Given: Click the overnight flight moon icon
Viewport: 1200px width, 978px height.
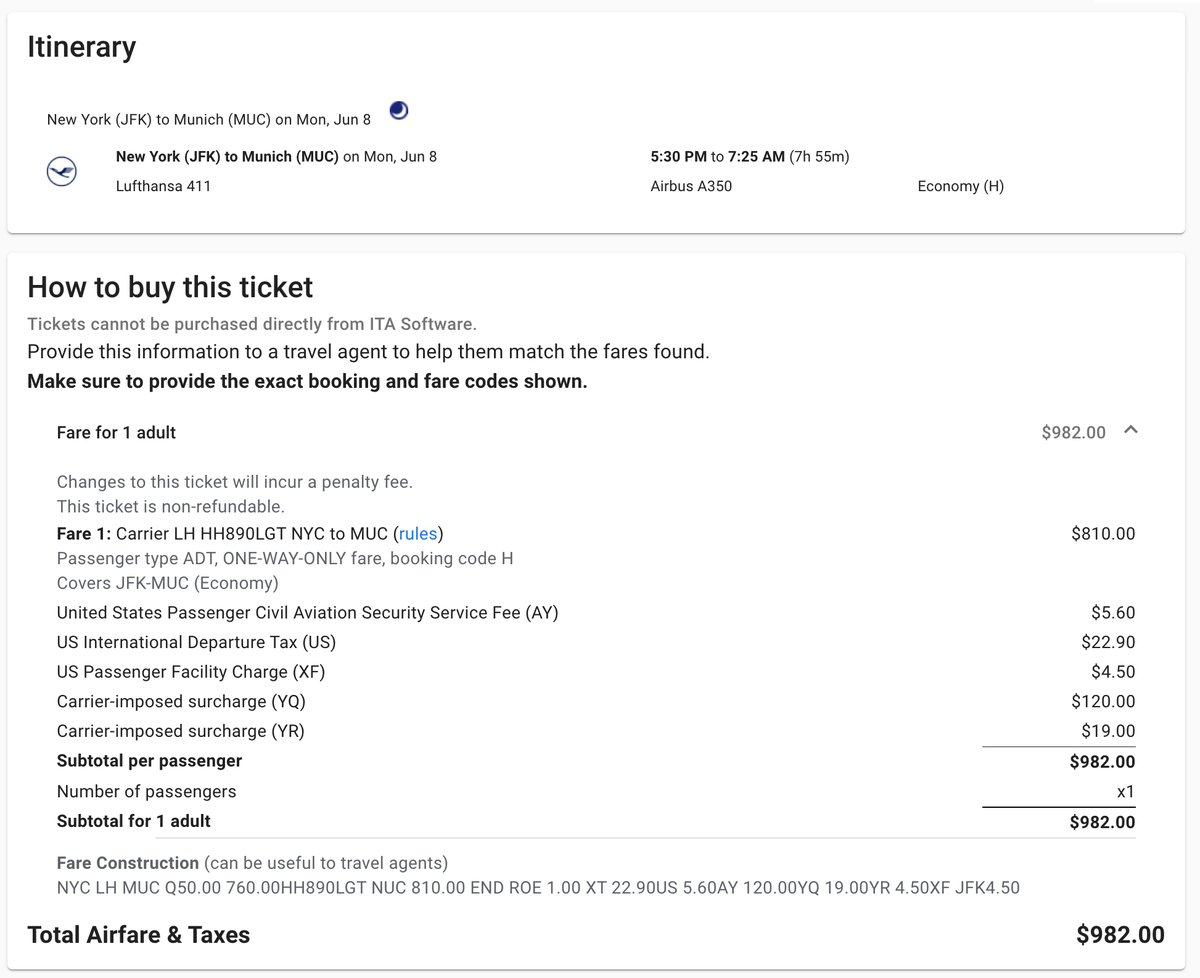Looking at the screenshot, I should [x=399, y=111].
